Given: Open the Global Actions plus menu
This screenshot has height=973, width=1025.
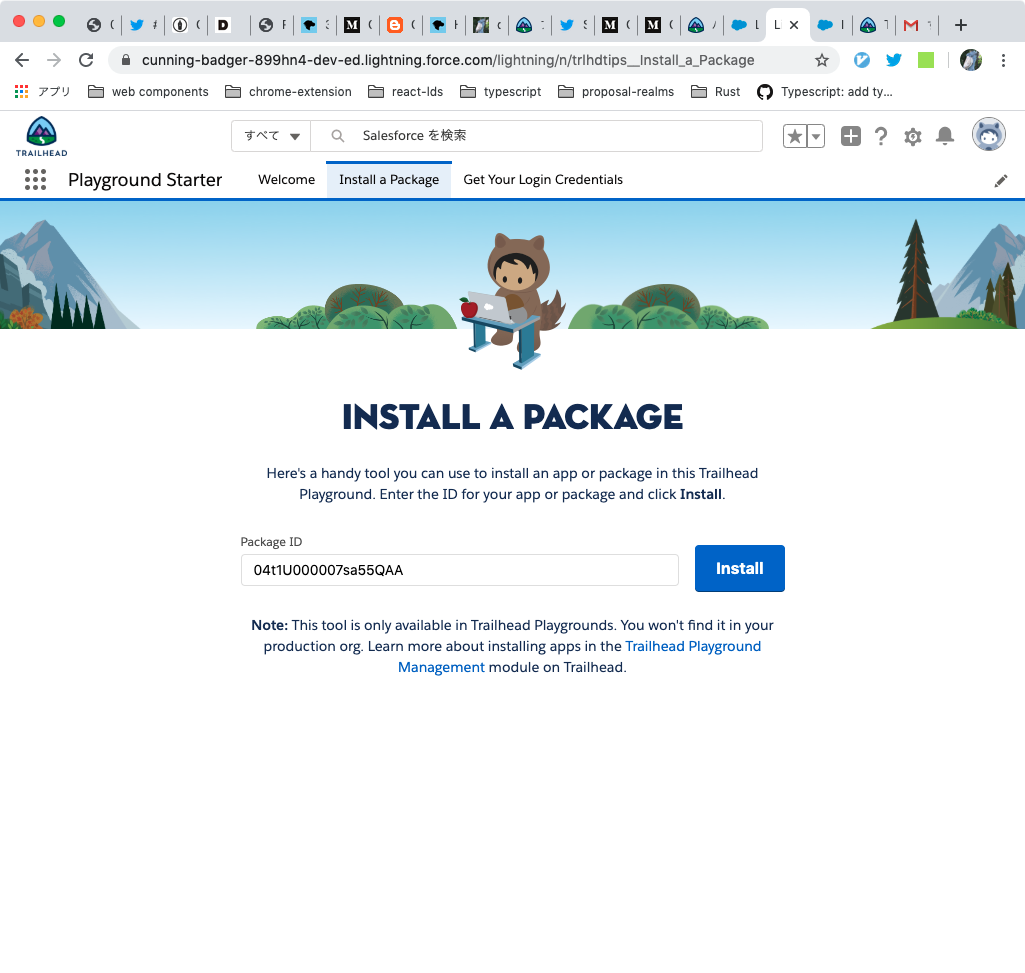Looking at the screenshot, I should coord(850,136).
